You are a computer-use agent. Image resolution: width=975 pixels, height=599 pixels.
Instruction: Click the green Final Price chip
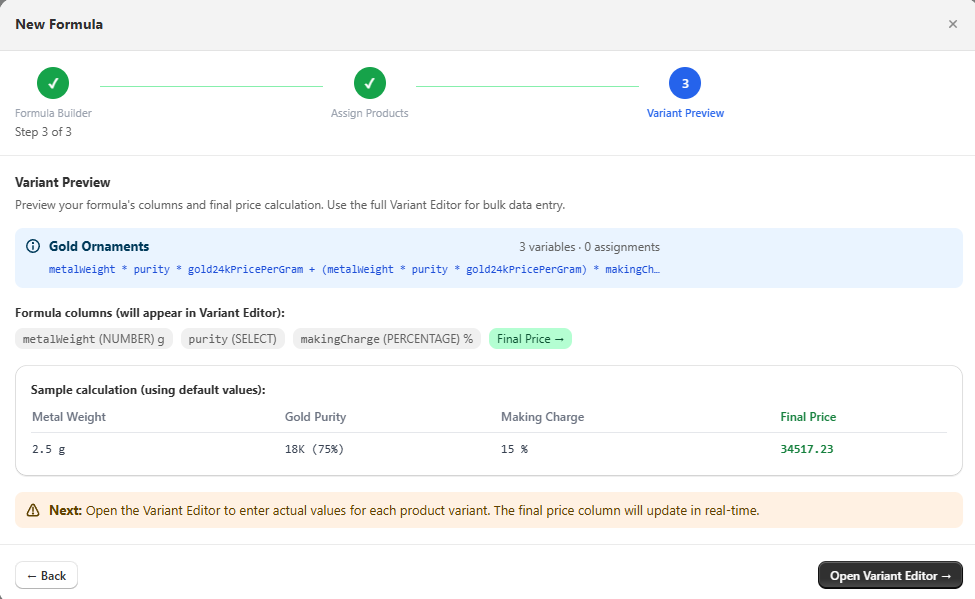pos(530,339)
